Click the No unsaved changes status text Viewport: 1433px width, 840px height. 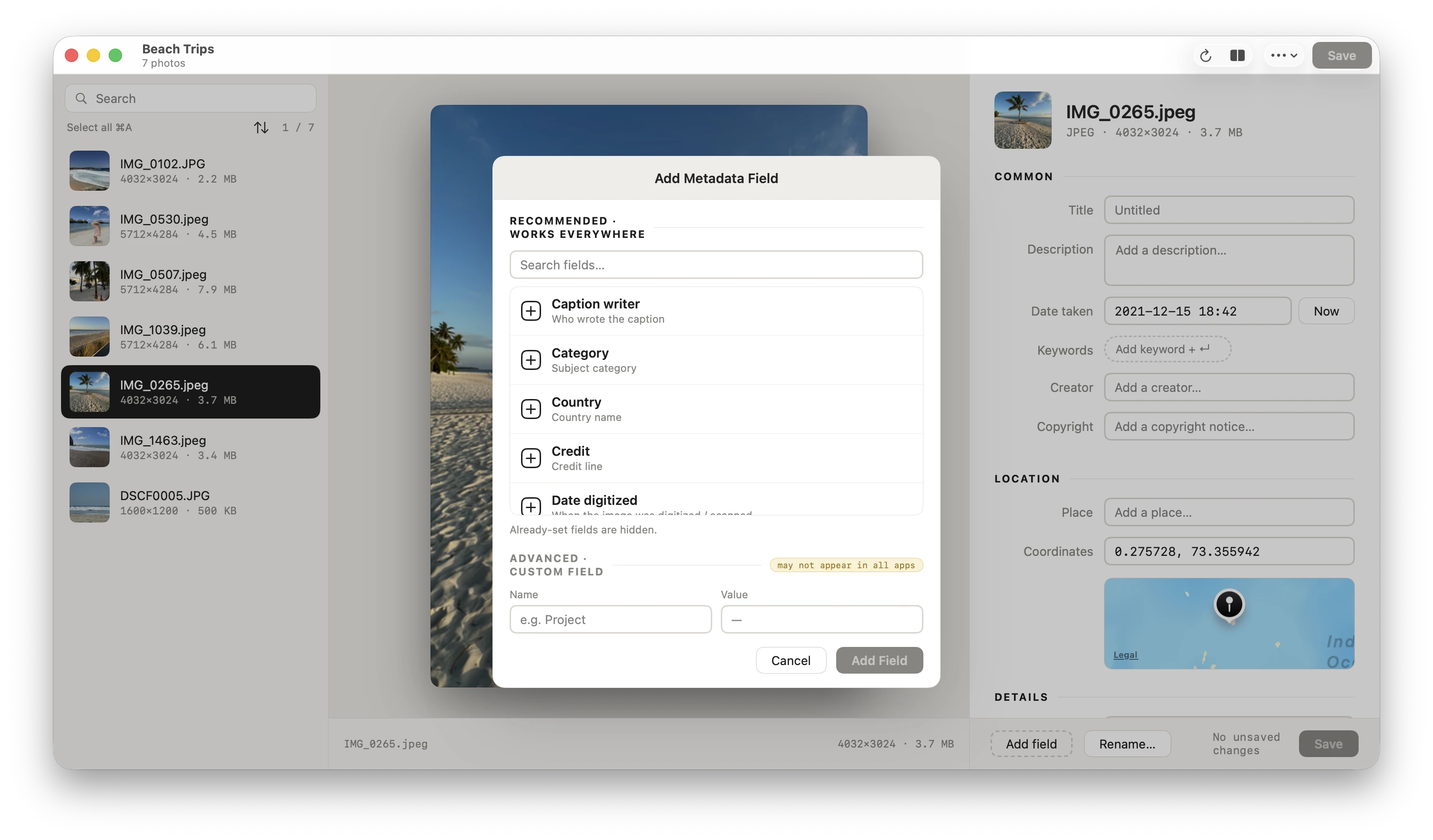tap(1246, 744)
